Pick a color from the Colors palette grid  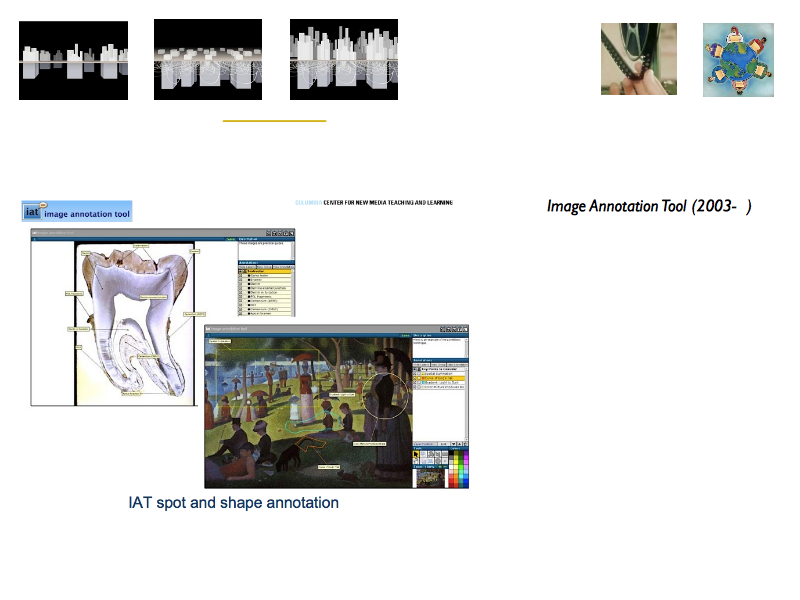coord(455,471)
